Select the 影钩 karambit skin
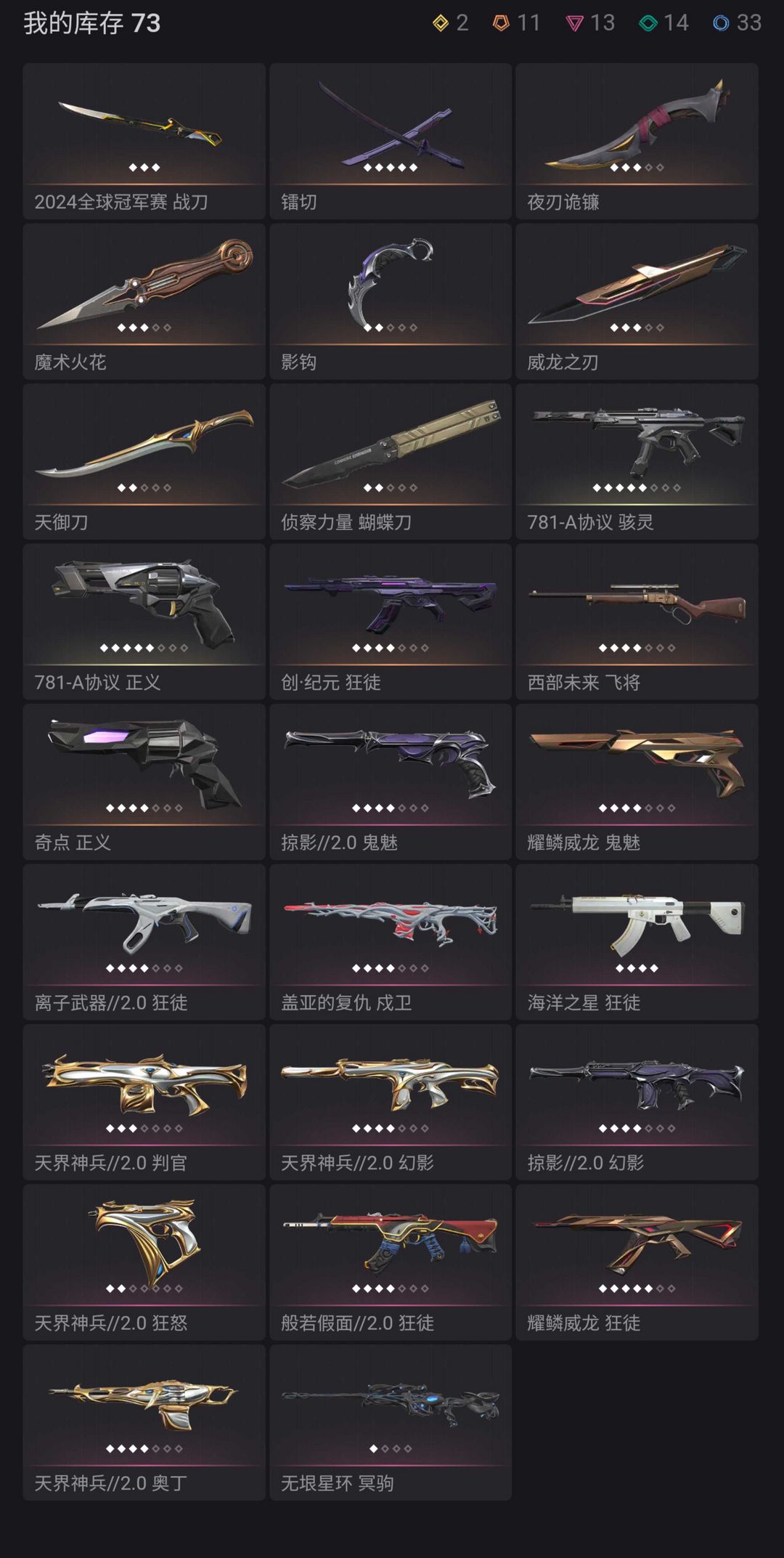 click(391, 301)
